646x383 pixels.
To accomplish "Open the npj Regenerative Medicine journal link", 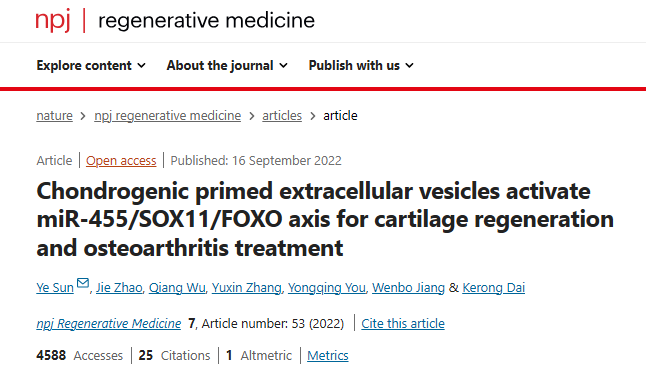I will coord(109,324).
